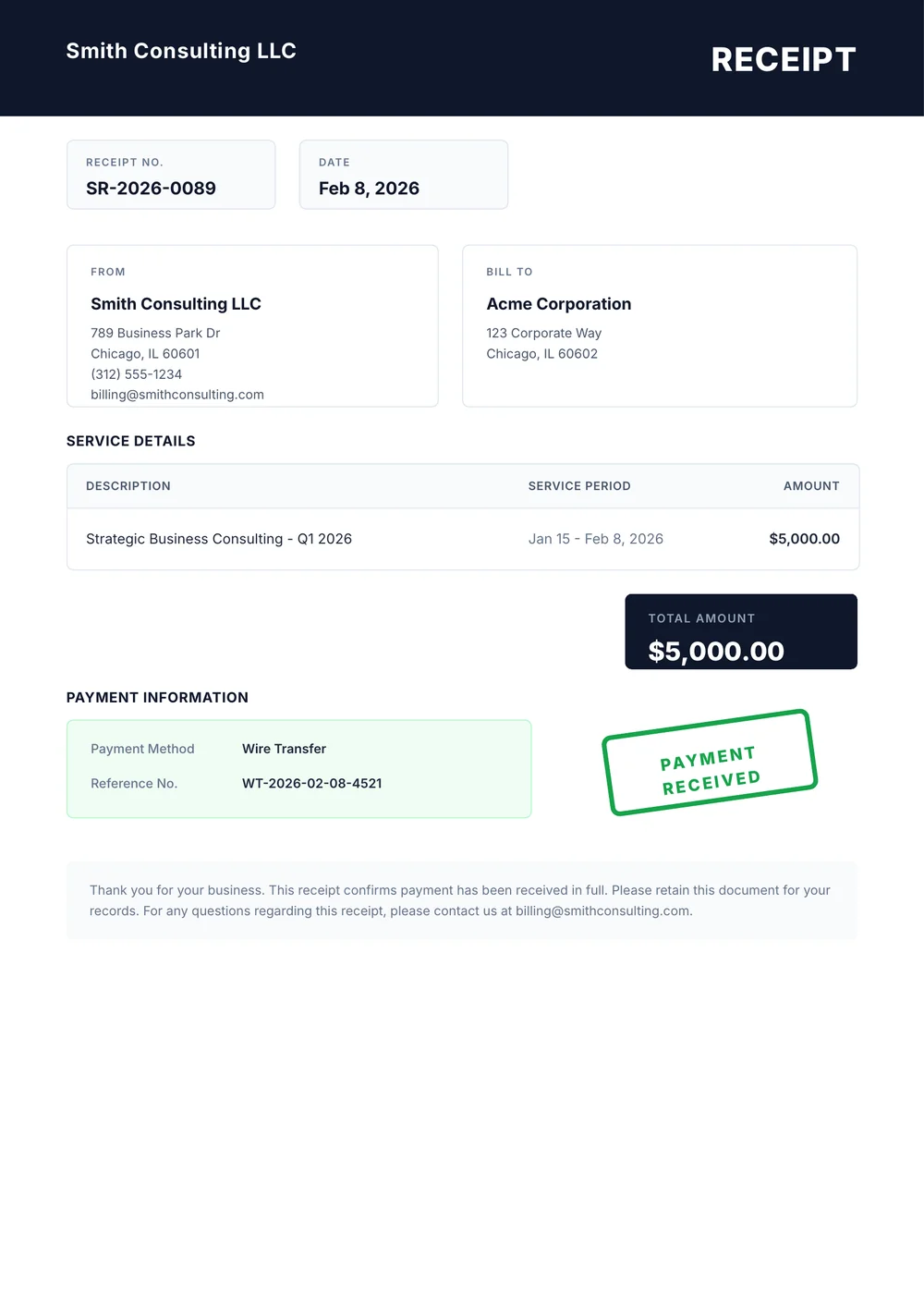Click the Jan 15 - Feb 8, 2026 period

pyautogui.click(x=596, y=539)
